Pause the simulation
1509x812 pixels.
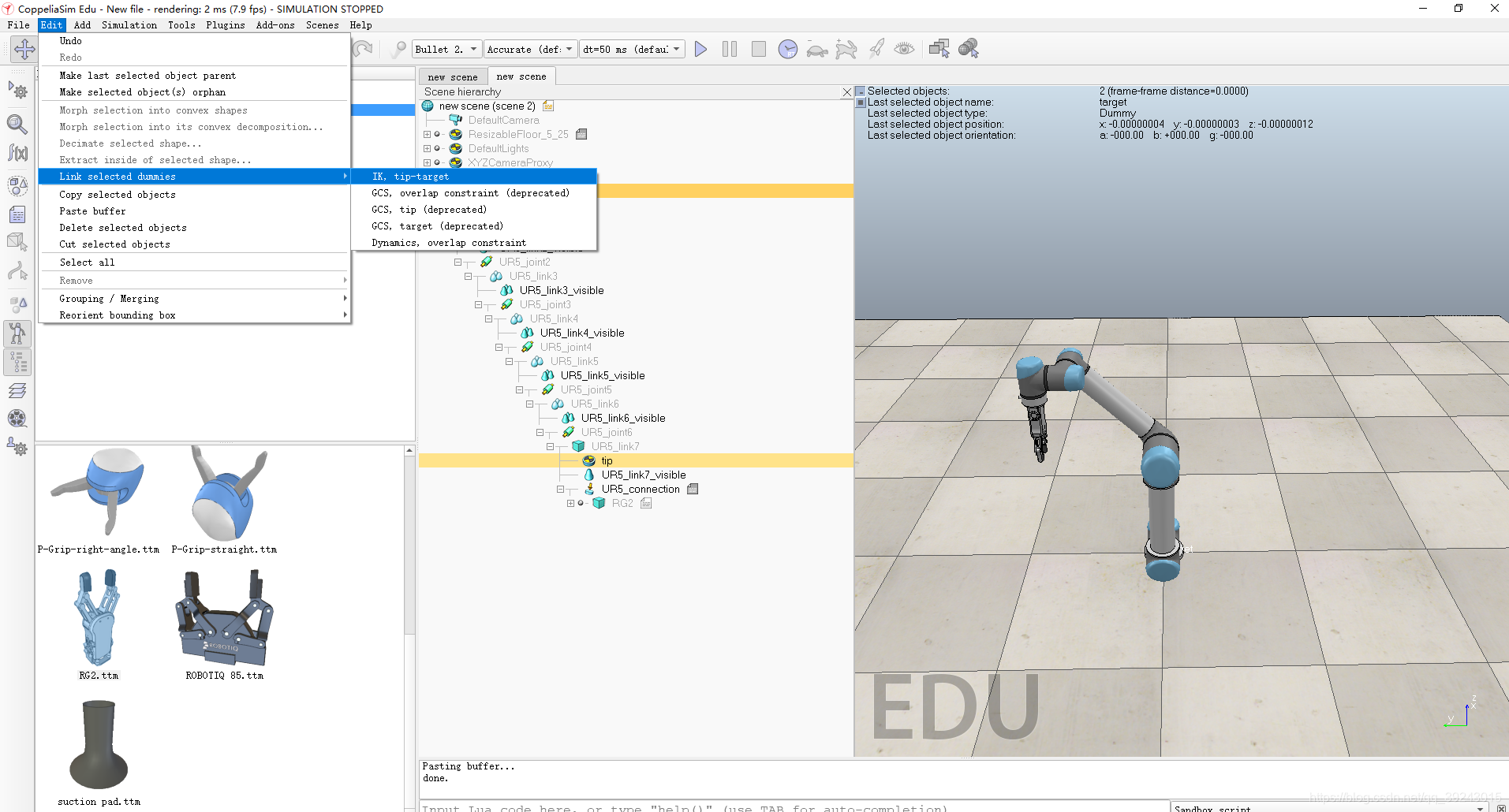[730, 49]
